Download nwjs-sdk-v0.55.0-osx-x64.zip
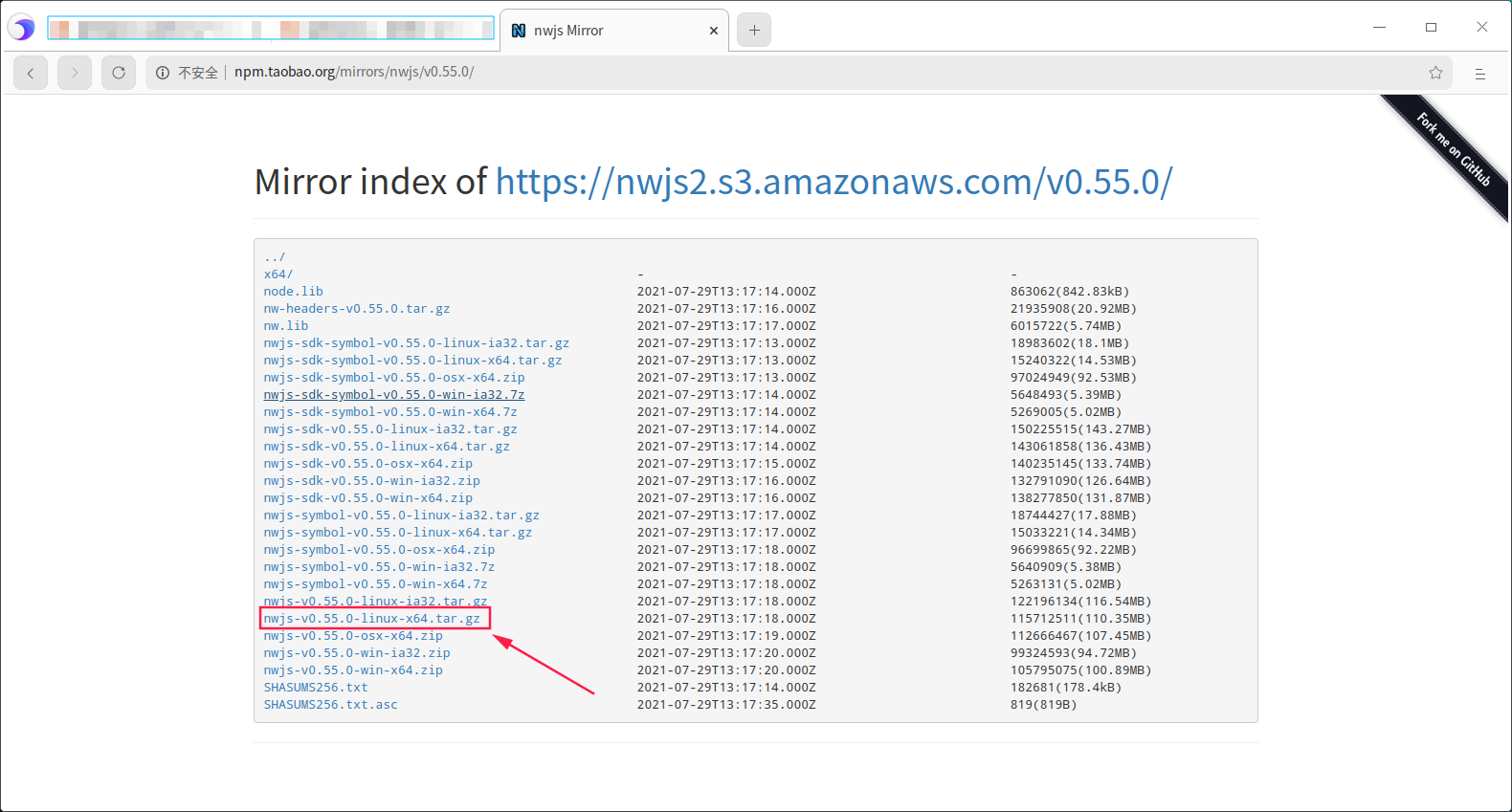This screenshot has width=1512, height=812. [368, 463]
